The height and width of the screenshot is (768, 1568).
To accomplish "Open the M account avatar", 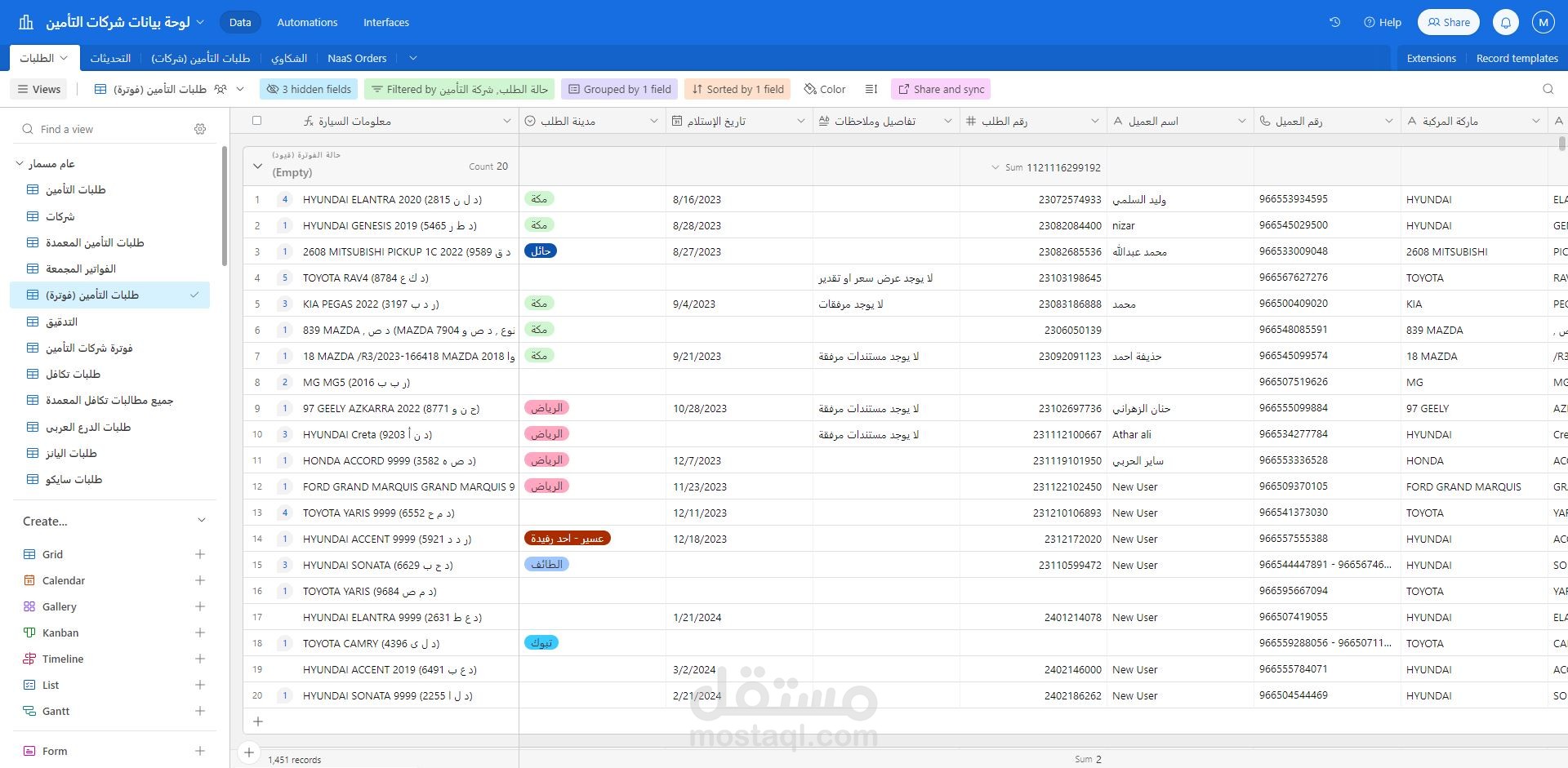I will click(1543, 22).
